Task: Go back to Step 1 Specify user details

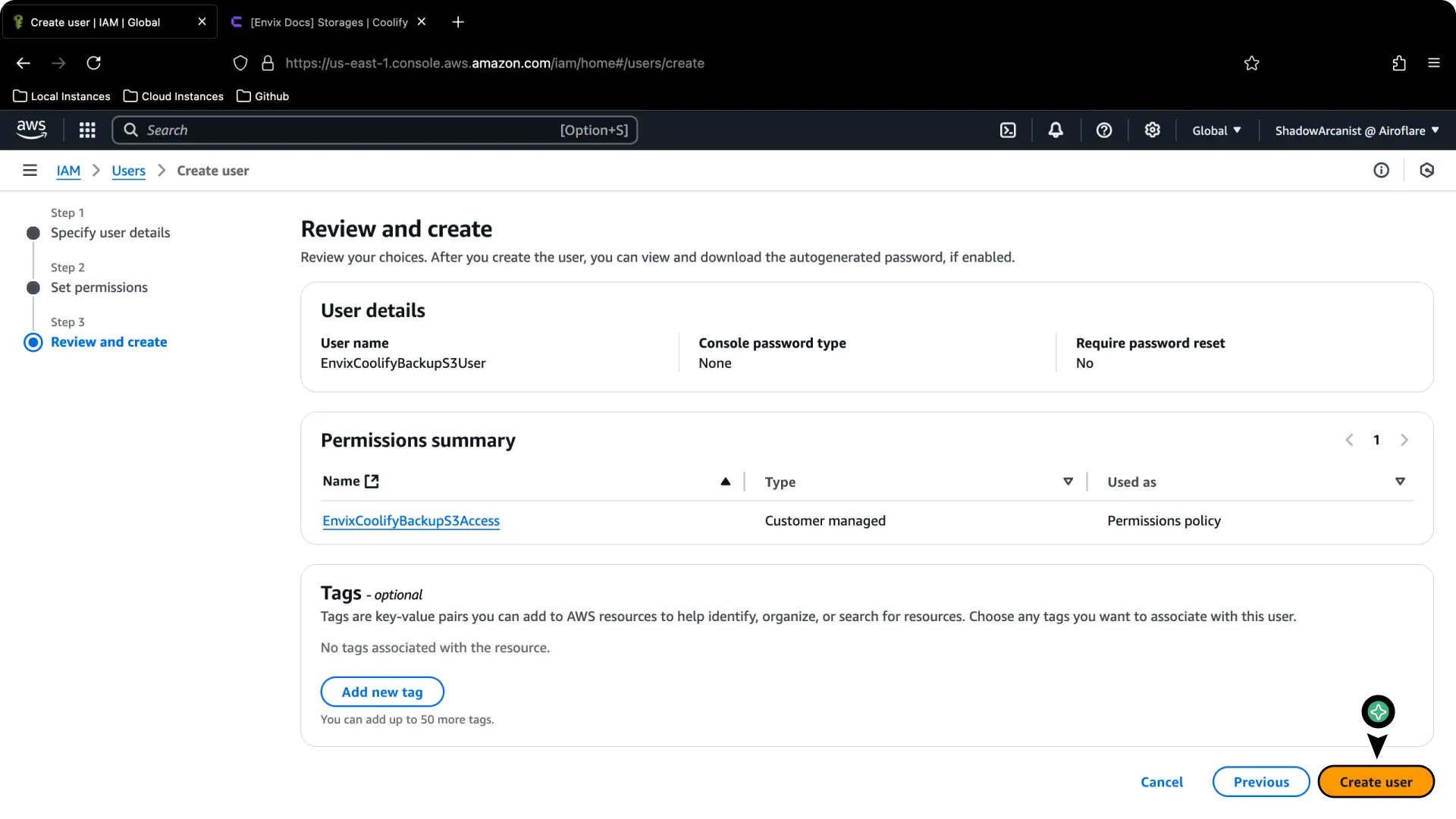Action: [x=110, y=232]
